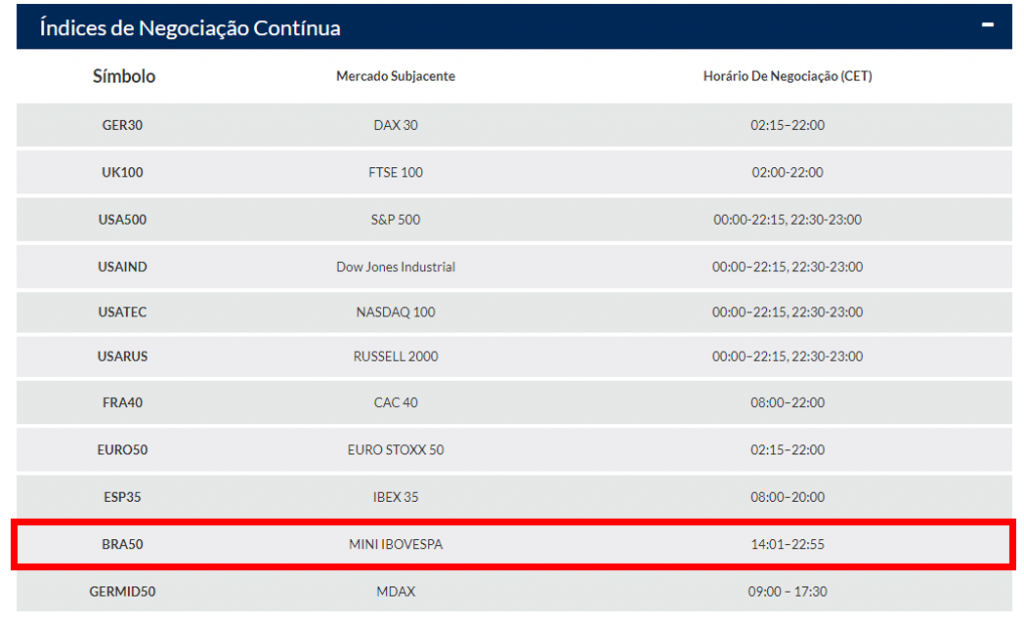The width and height of the screenshot is (1024, 626).
Task: Click the DAX 30 market cell
Action: pyautogui.click(x=396, y=125)
